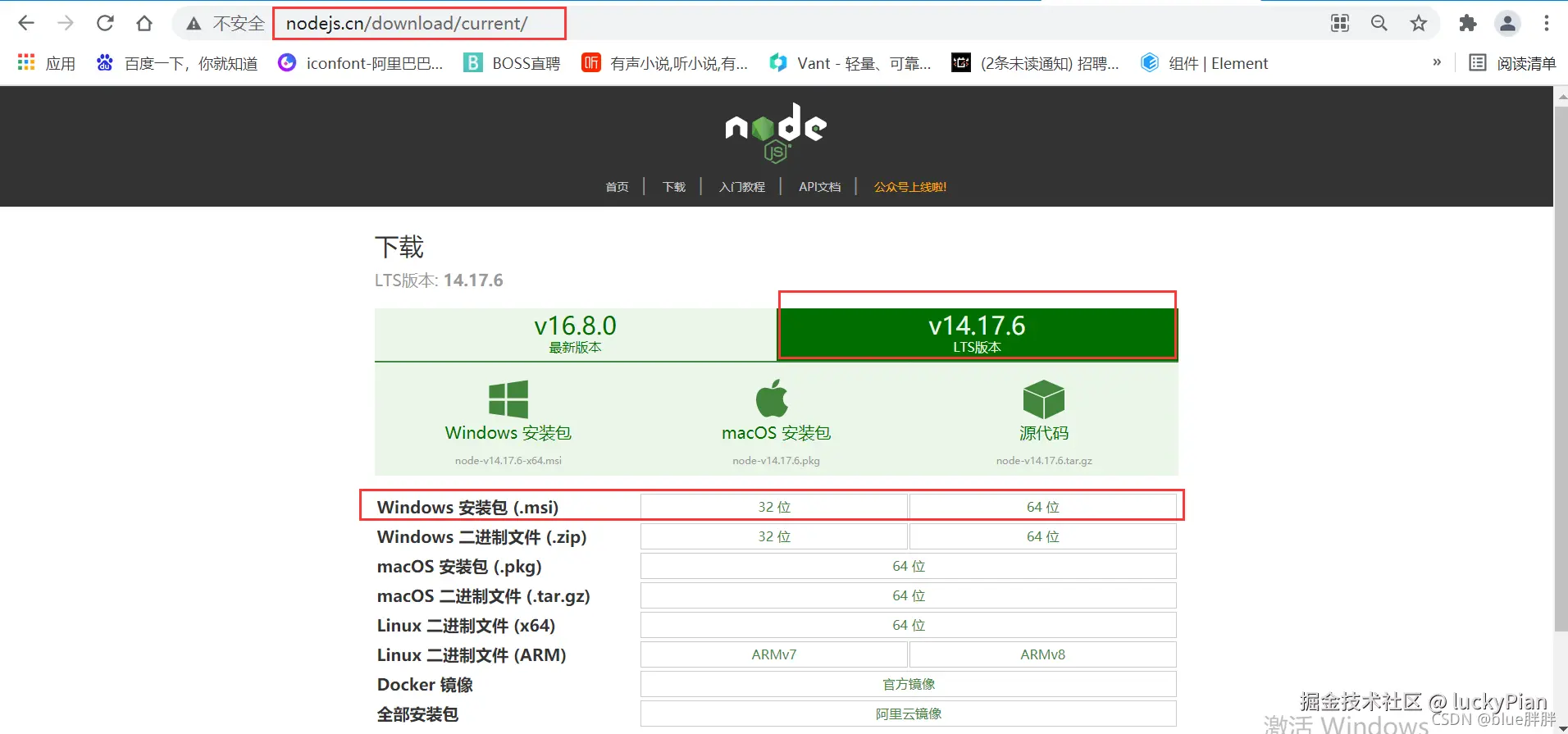Click the Linux 二进制文件 (ARM) row label
This screenshot has width=1568, height=734.
[x=472, y=655]
